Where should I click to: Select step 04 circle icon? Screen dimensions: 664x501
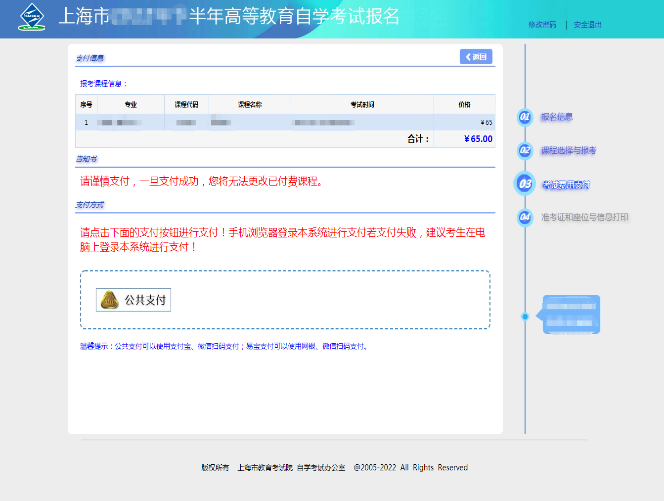(525, 217)
